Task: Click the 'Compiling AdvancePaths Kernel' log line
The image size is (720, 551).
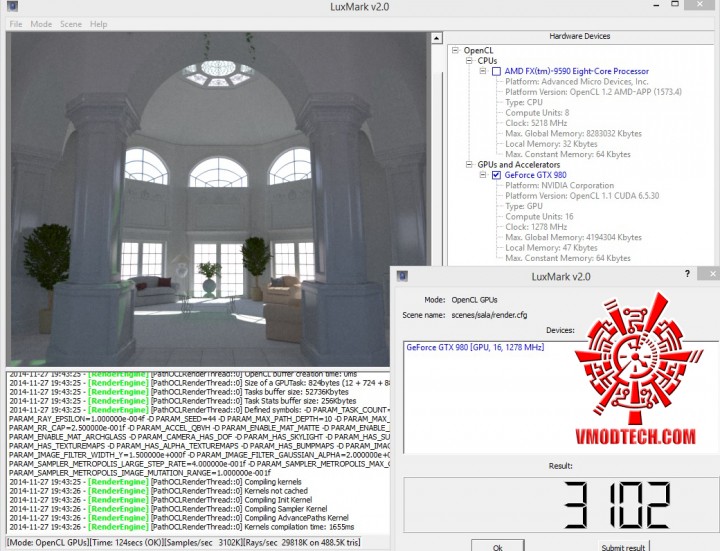Action: 179,518
